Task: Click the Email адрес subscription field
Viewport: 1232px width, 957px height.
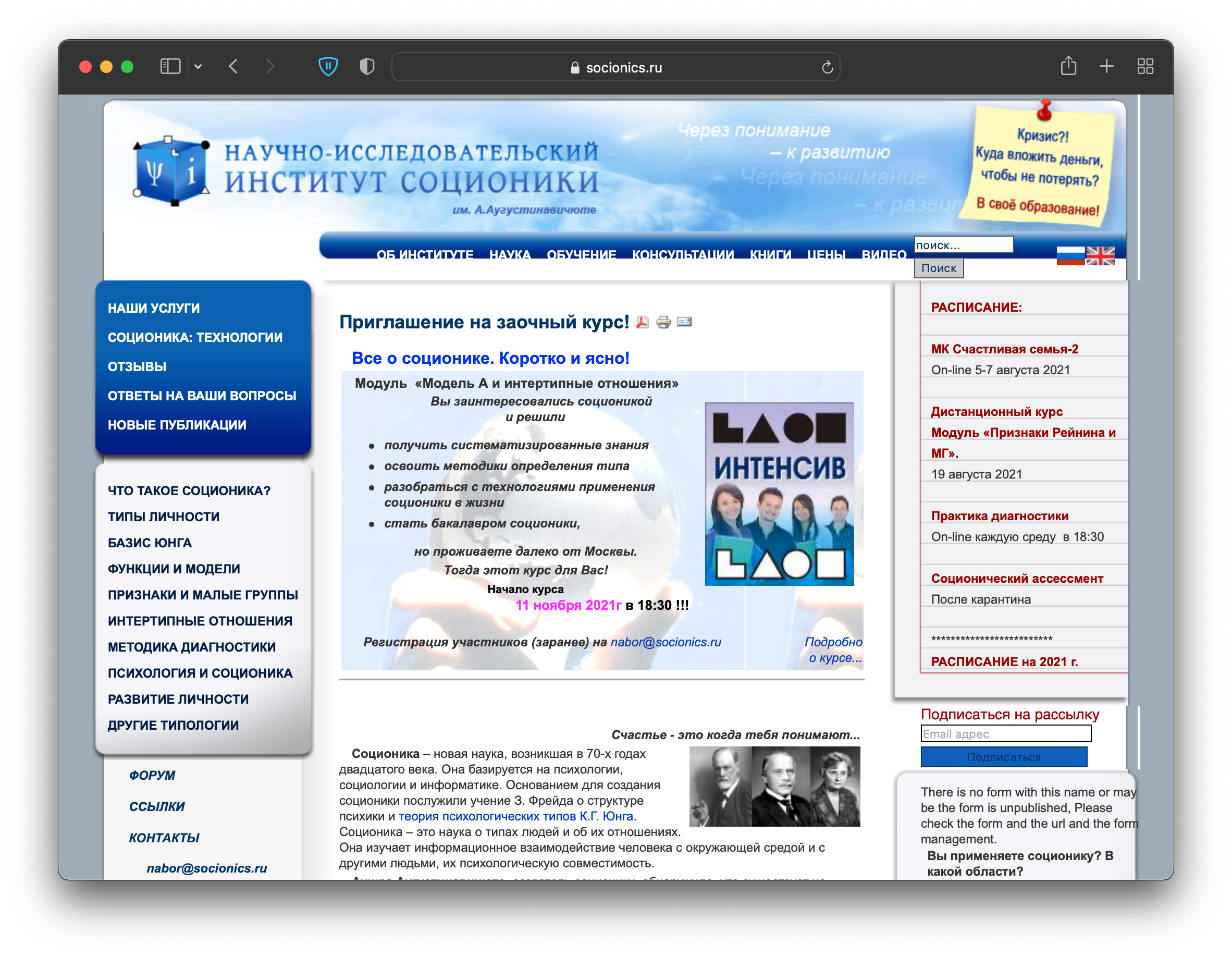Action: pos(1006,733)
